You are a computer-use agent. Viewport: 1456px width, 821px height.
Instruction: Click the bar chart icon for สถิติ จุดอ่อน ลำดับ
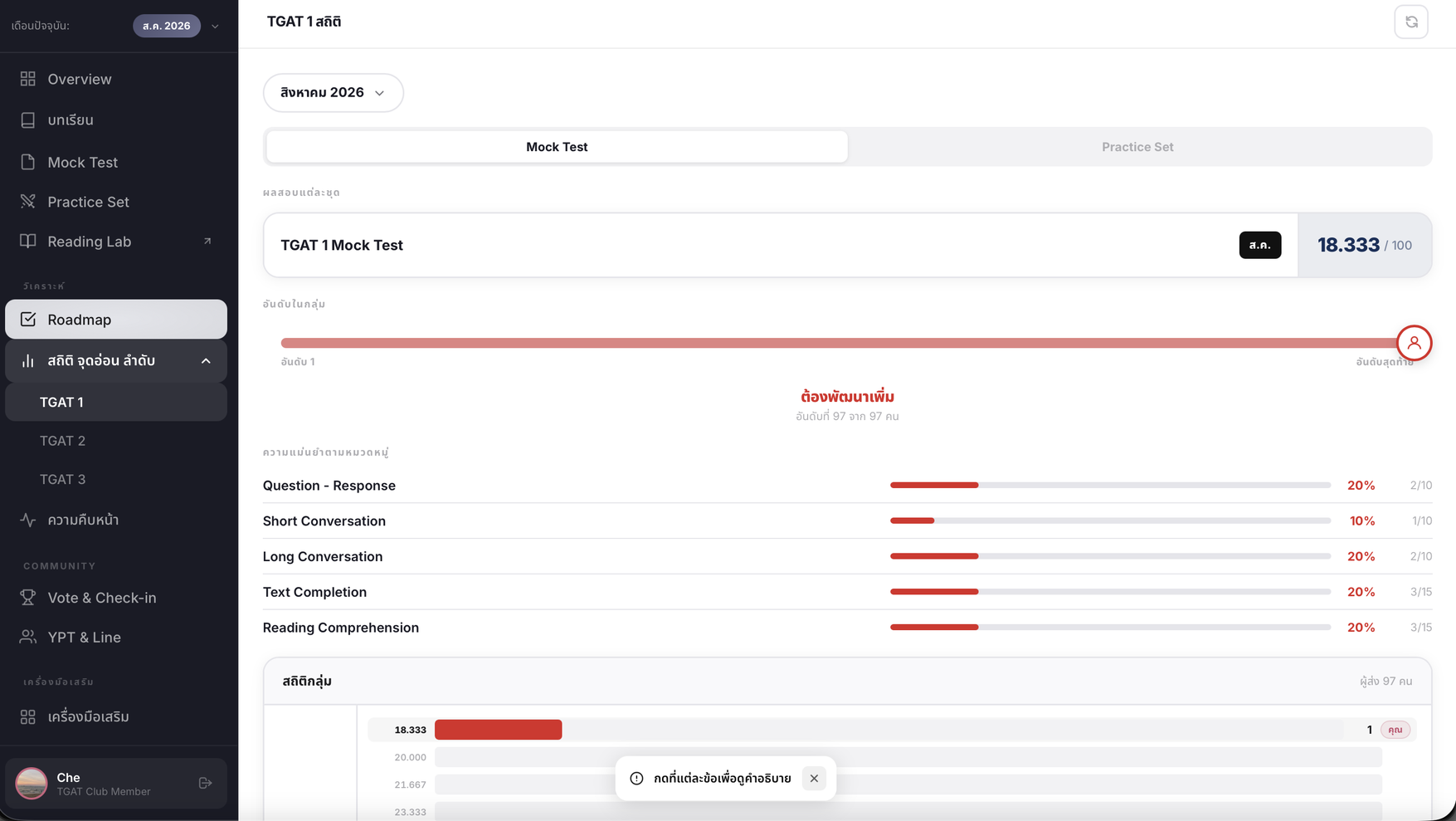pos(28,361)
